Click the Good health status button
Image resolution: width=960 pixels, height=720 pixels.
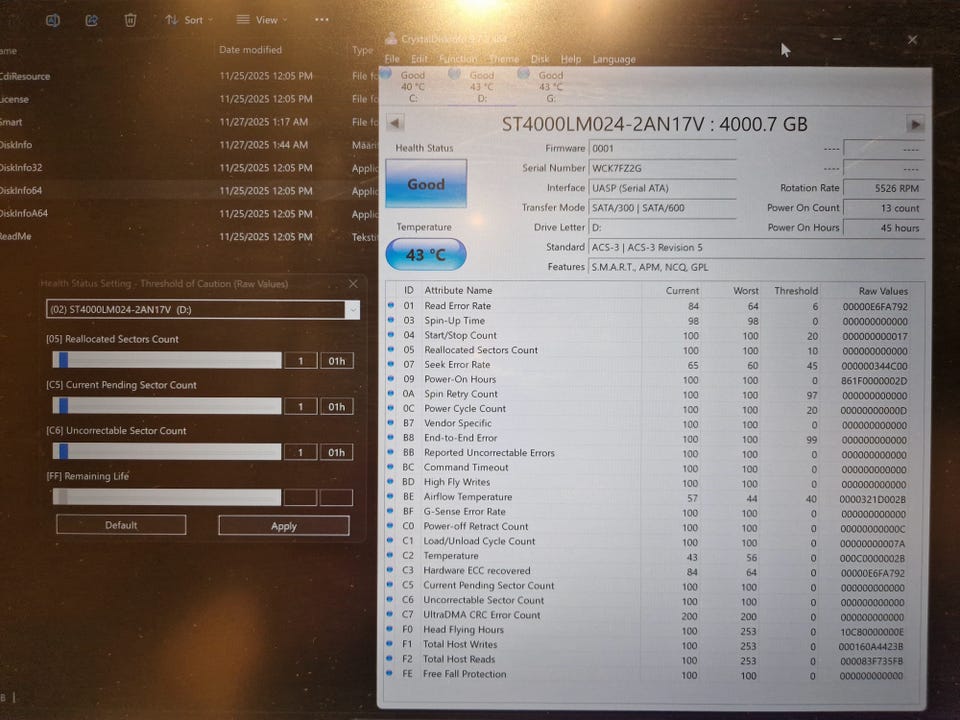click(x=426, y=184)
